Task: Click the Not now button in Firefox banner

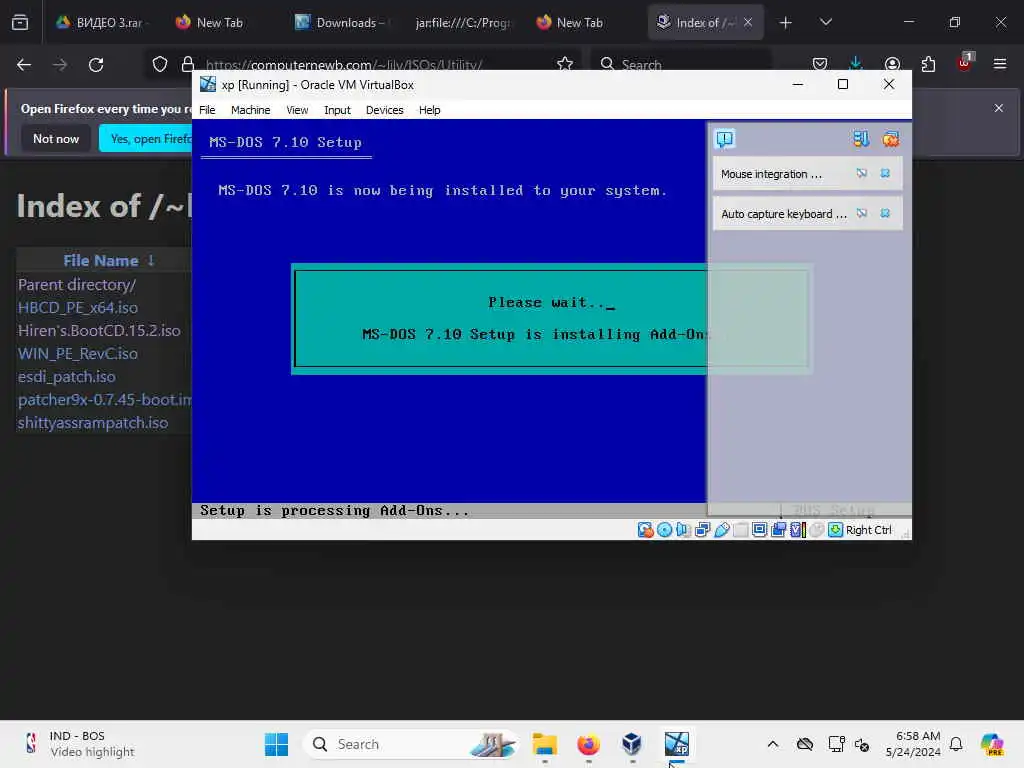Action: (x=56, y=138)
